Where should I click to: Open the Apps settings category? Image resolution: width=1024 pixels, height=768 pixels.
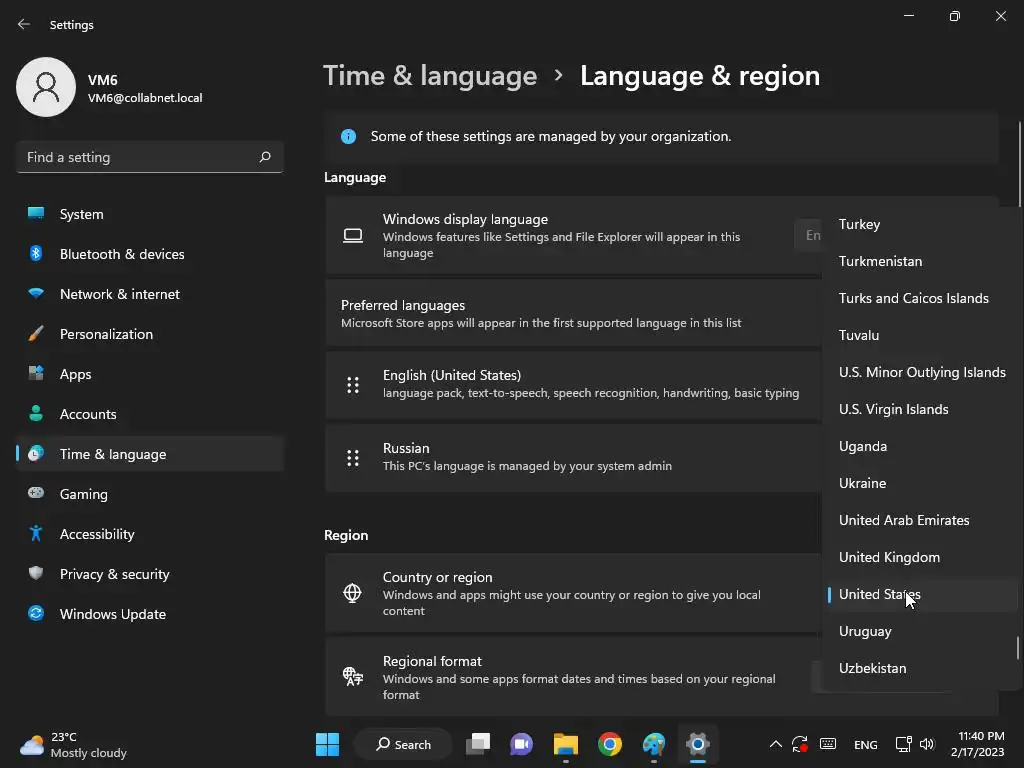(x=150, y=374)
